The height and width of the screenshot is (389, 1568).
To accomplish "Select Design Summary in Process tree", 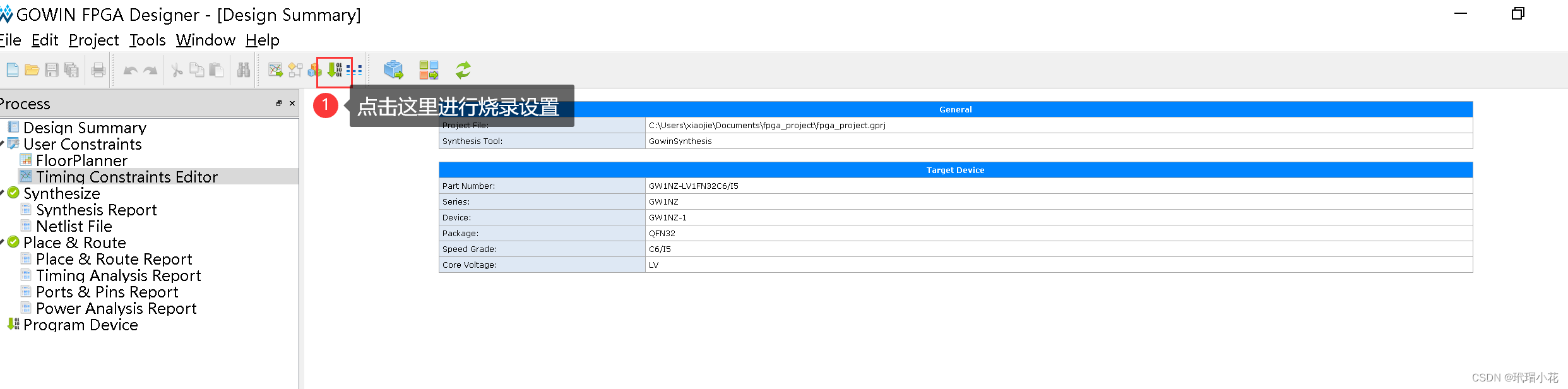I will (85, 128).
